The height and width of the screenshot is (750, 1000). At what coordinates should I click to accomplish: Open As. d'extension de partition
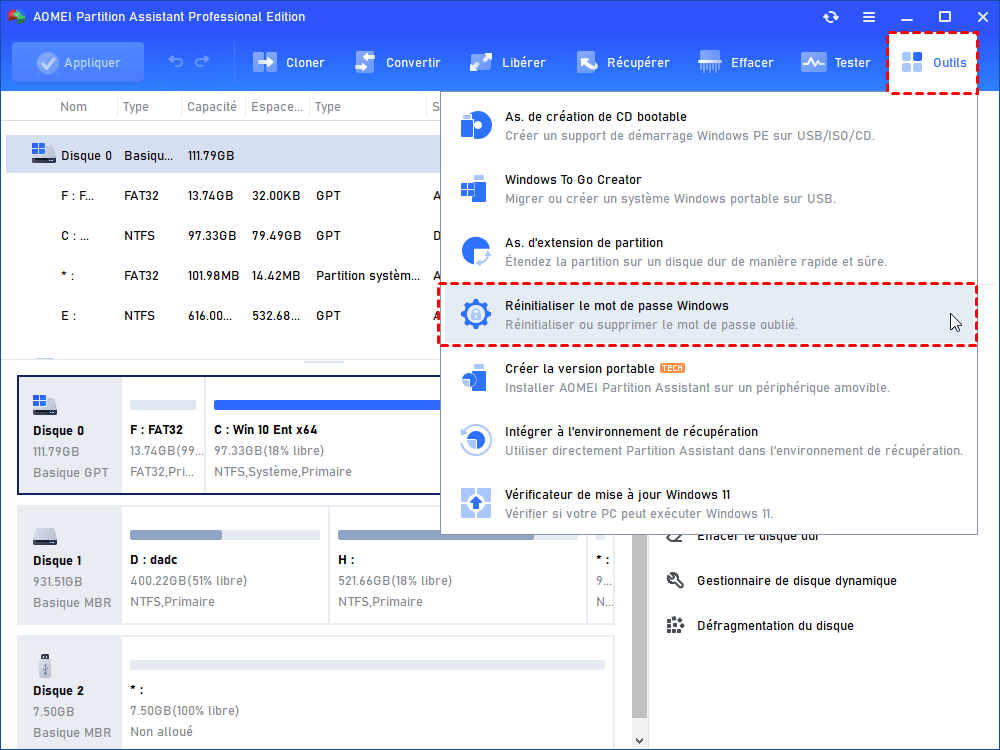point(583,243)
